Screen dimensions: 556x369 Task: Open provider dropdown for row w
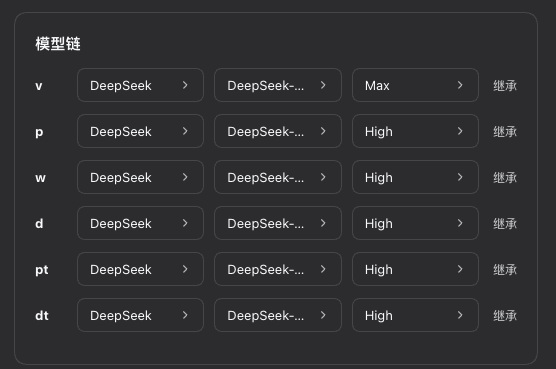click(140, 177)
